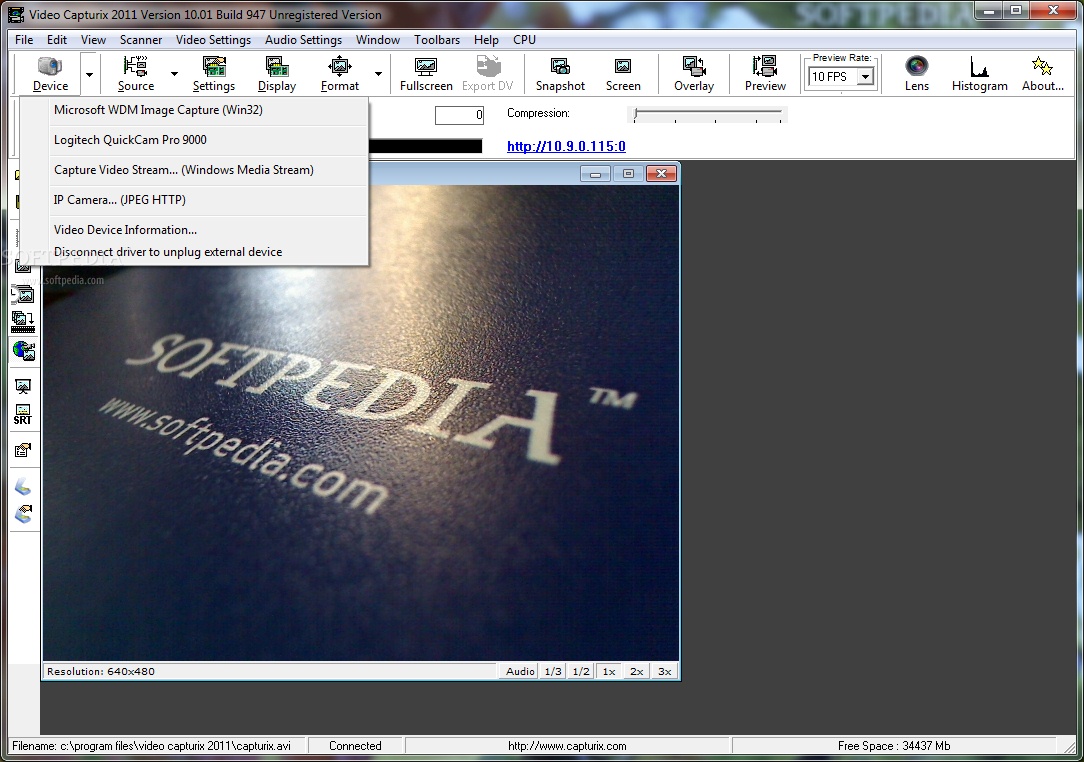Viewport: 1084px width, 762px height.
Task: Choose Capture Video Stream (Windows Media Stream)
Action: [194, 169]
